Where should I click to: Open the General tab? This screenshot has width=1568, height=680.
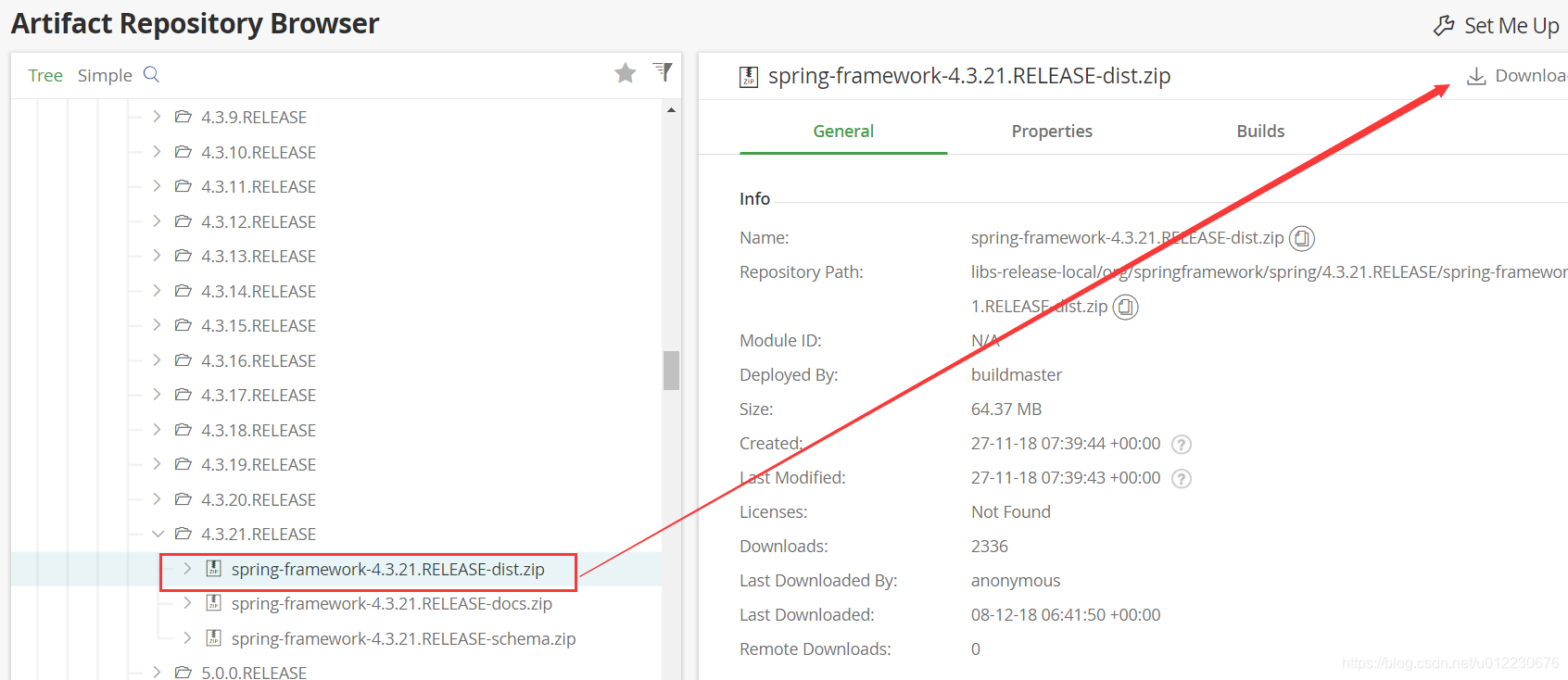(843, 131)
